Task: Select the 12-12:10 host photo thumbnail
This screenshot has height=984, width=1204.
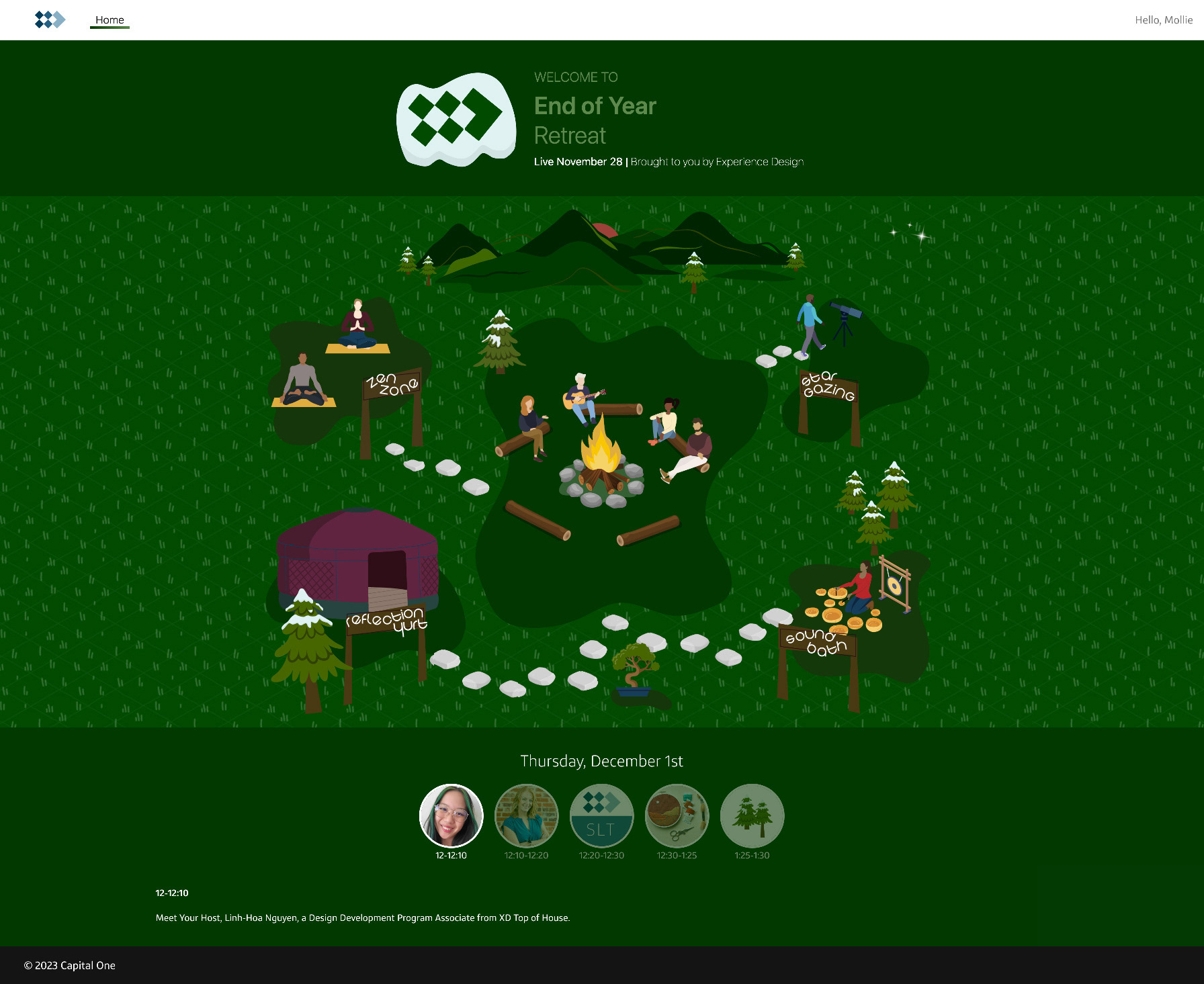Action: click(x=451, y=815)
